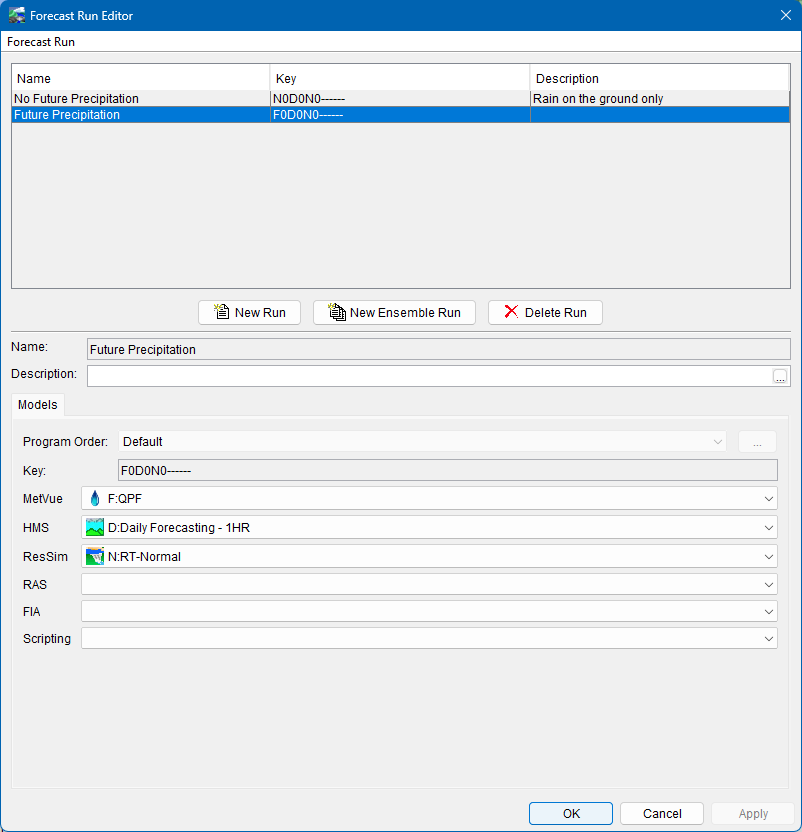Open the empty Scripting dropdown

pyautogui.click(x=429, y=638)
